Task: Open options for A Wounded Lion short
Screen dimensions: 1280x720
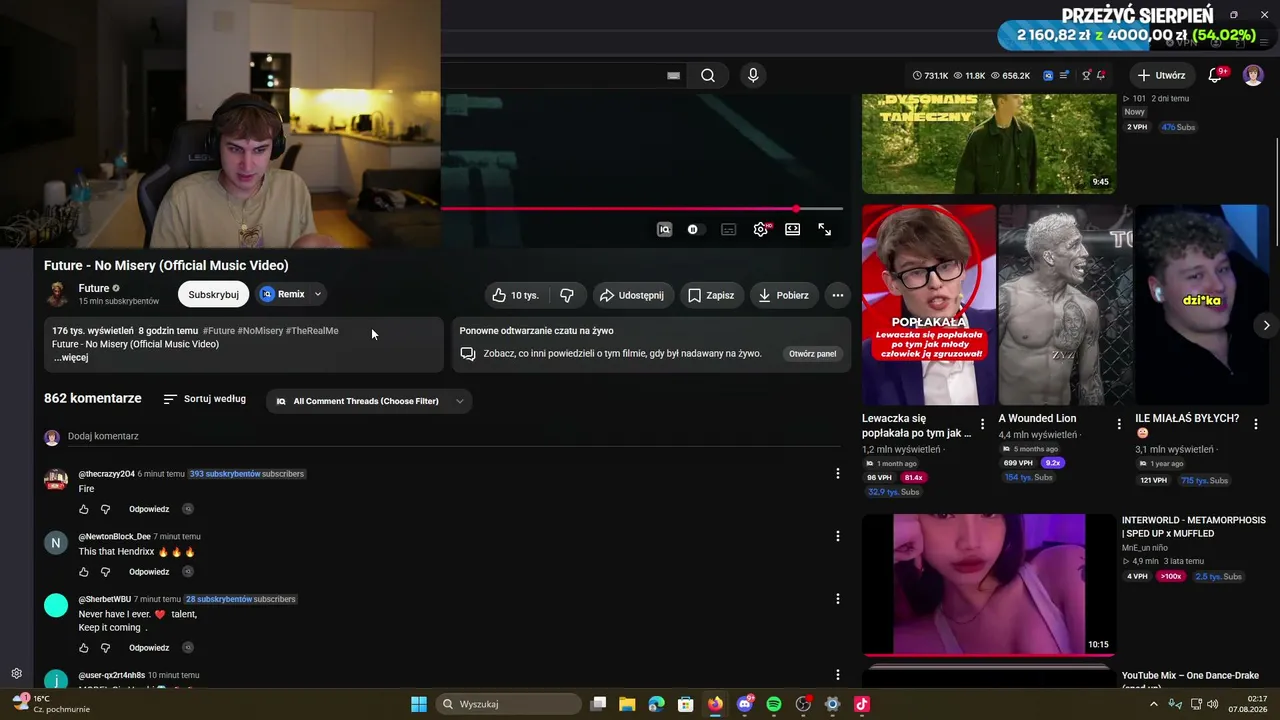Action: [1119, 424]
